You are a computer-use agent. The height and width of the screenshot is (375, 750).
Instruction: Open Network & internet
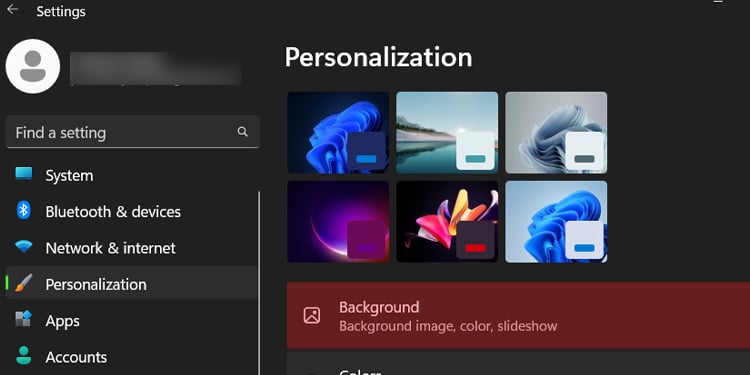pyautogui.click(x=132, y=248)
